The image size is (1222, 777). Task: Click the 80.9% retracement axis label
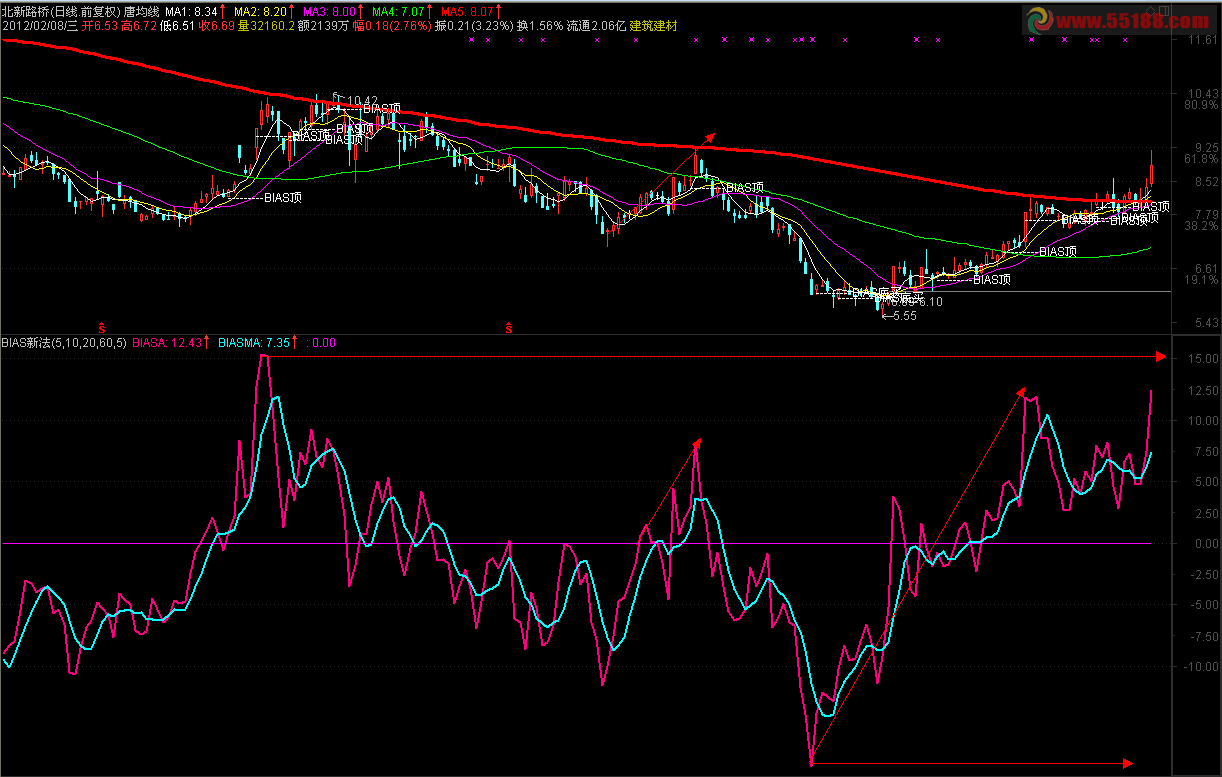pos(1200,104)
